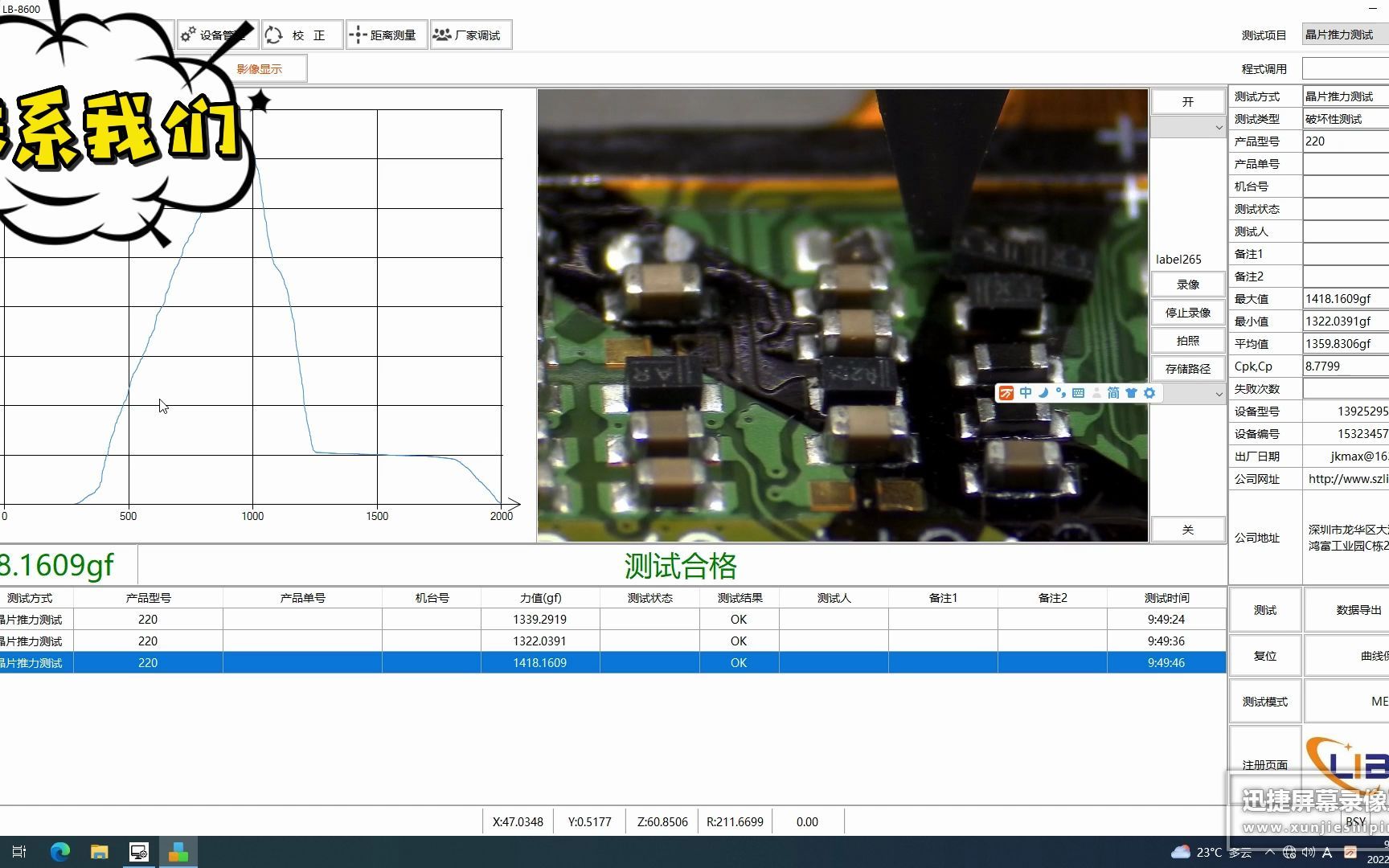
Task: Select highlighted row with force 1418.1609
Action: click(x=613, y=663)
